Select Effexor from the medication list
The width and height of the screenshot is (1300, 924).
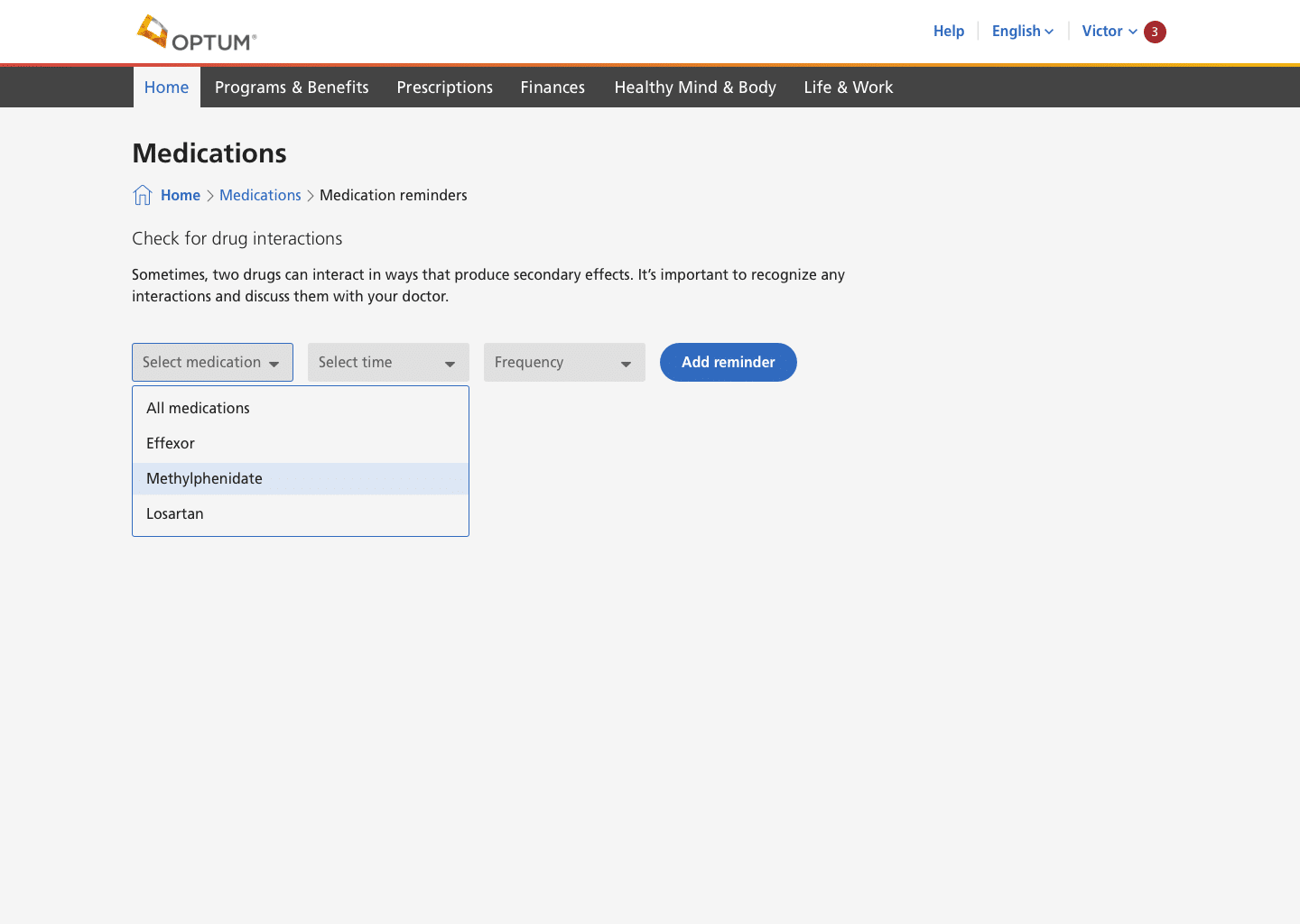[x=171, y=443]
